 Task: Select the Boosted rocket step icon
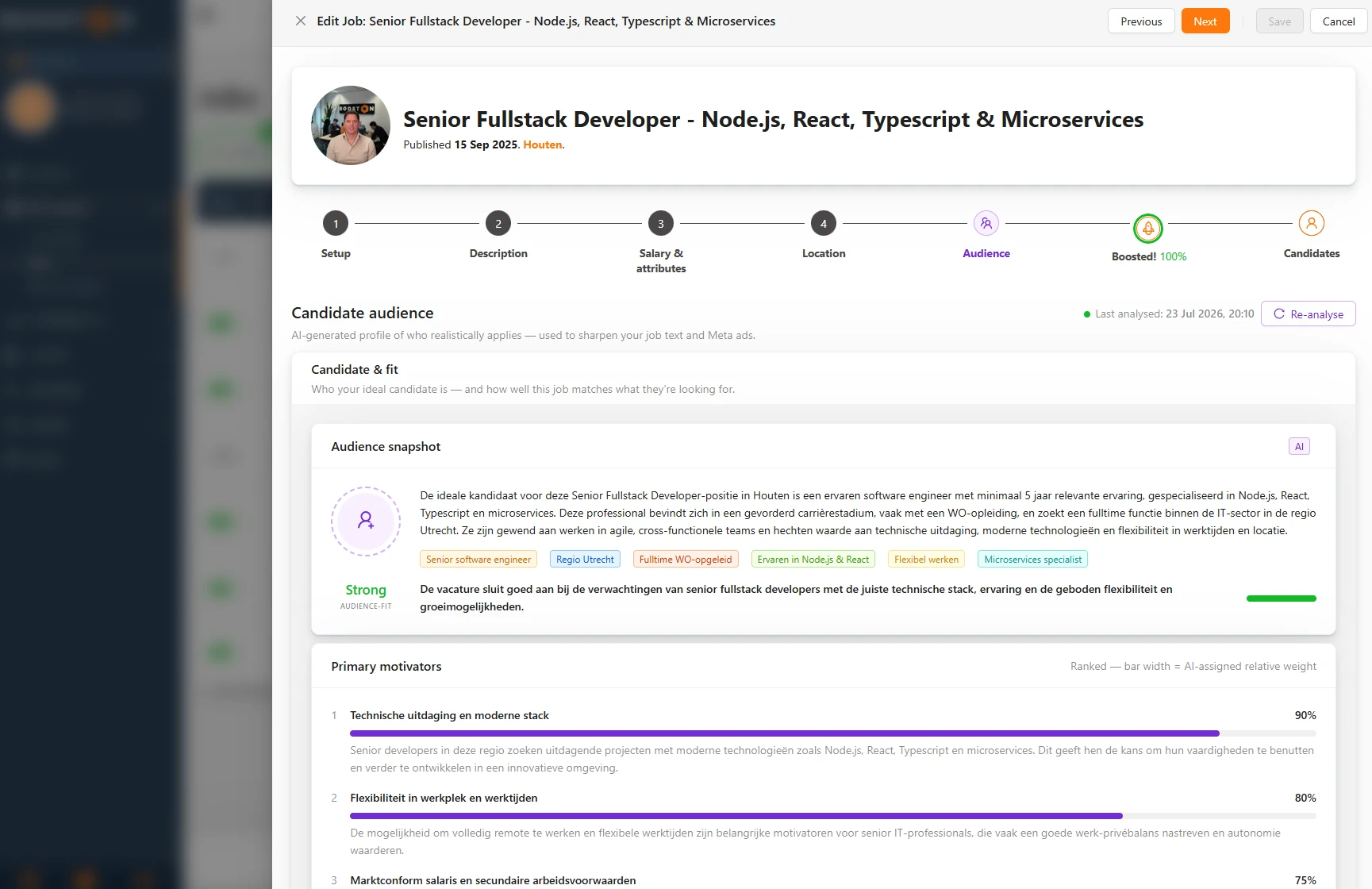1148,229
